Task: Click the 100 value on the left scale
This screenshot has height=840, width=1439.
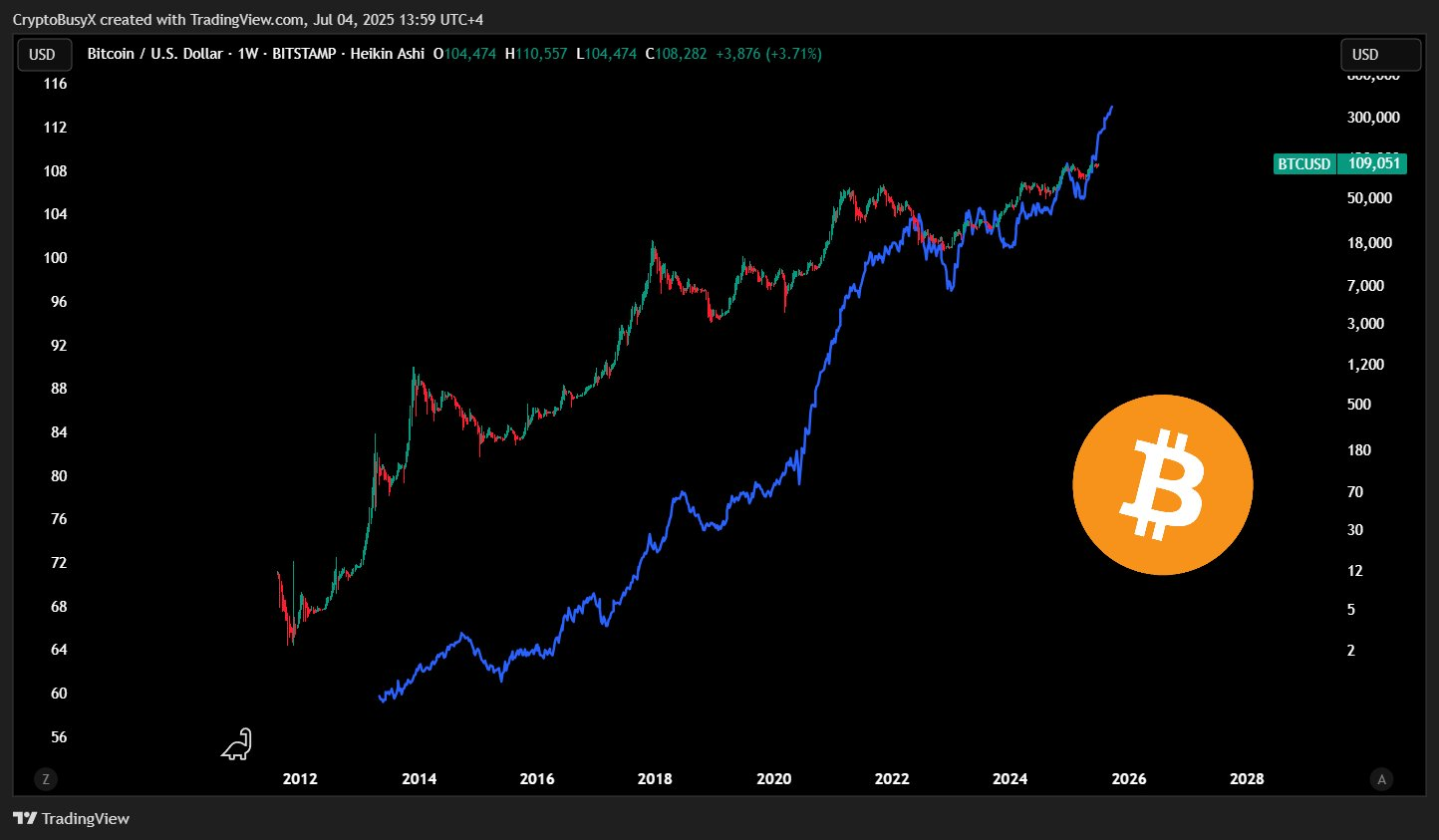Action: coord(56,258)
